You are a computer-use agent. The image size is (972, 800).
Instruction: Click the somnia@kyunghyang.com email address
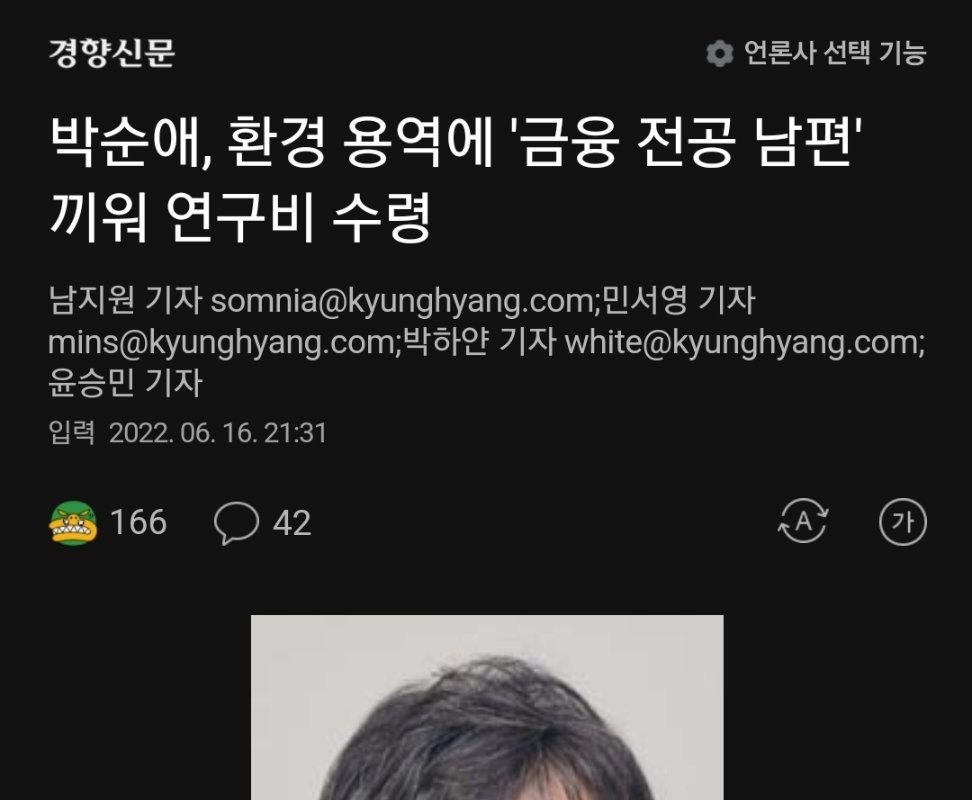click(402, 301)
